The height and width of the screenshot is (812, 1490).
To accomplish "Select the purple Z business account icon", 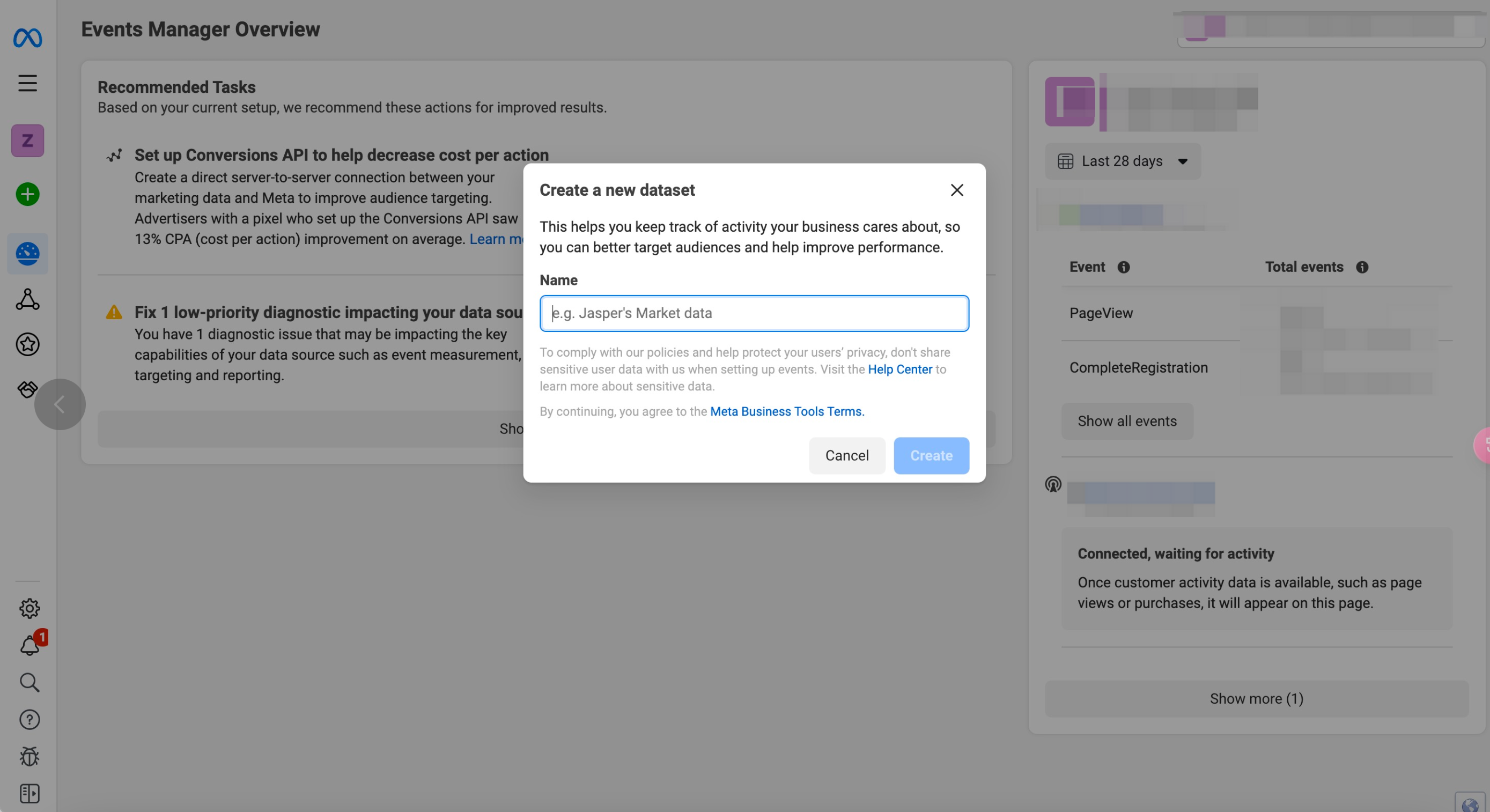I will [28, 141].
